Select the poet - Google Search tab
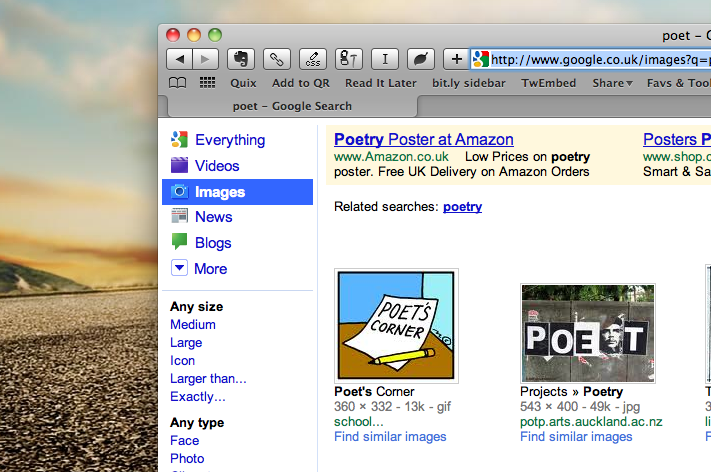This screenshot has width=711, height=472. coord(292,106)
